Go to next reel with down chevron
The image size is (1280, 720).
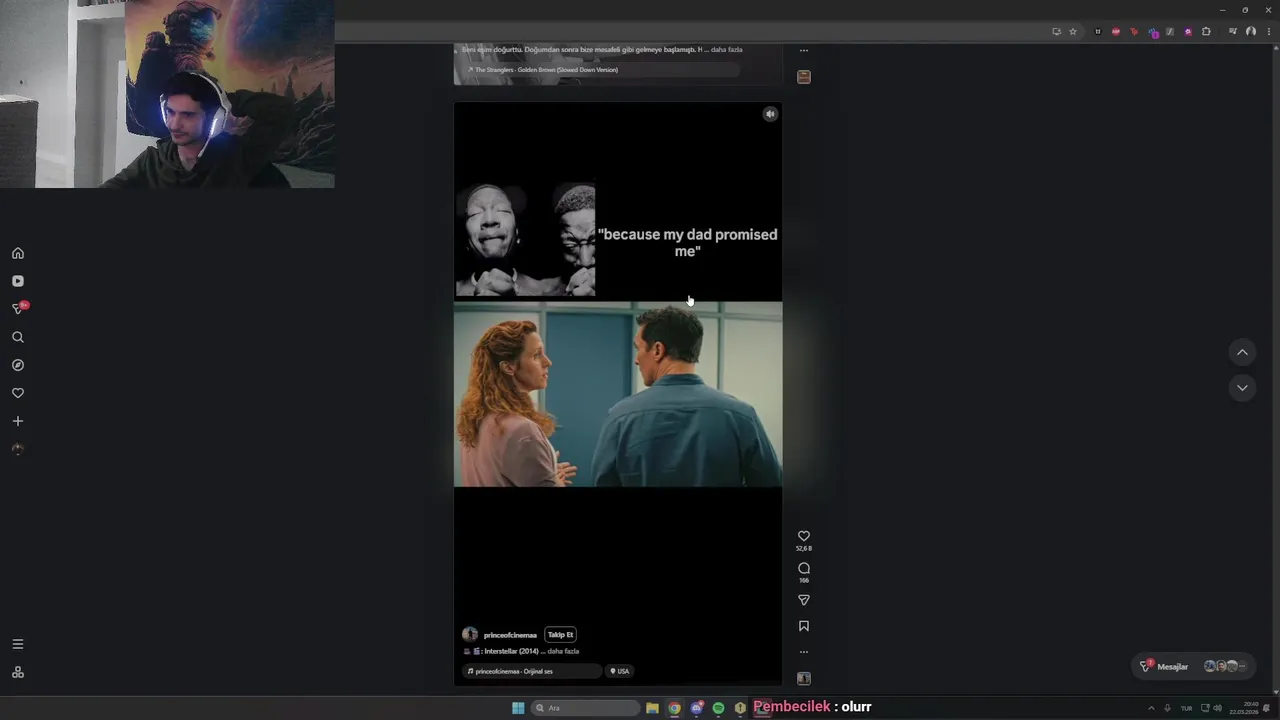coord(1242,388)
